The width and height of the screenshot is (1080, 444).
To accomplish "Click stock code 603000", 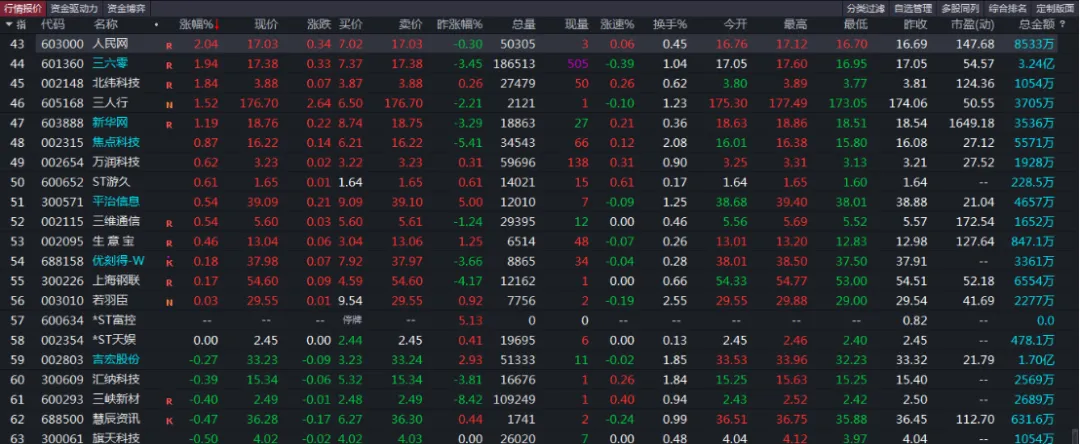I will 62,43.
